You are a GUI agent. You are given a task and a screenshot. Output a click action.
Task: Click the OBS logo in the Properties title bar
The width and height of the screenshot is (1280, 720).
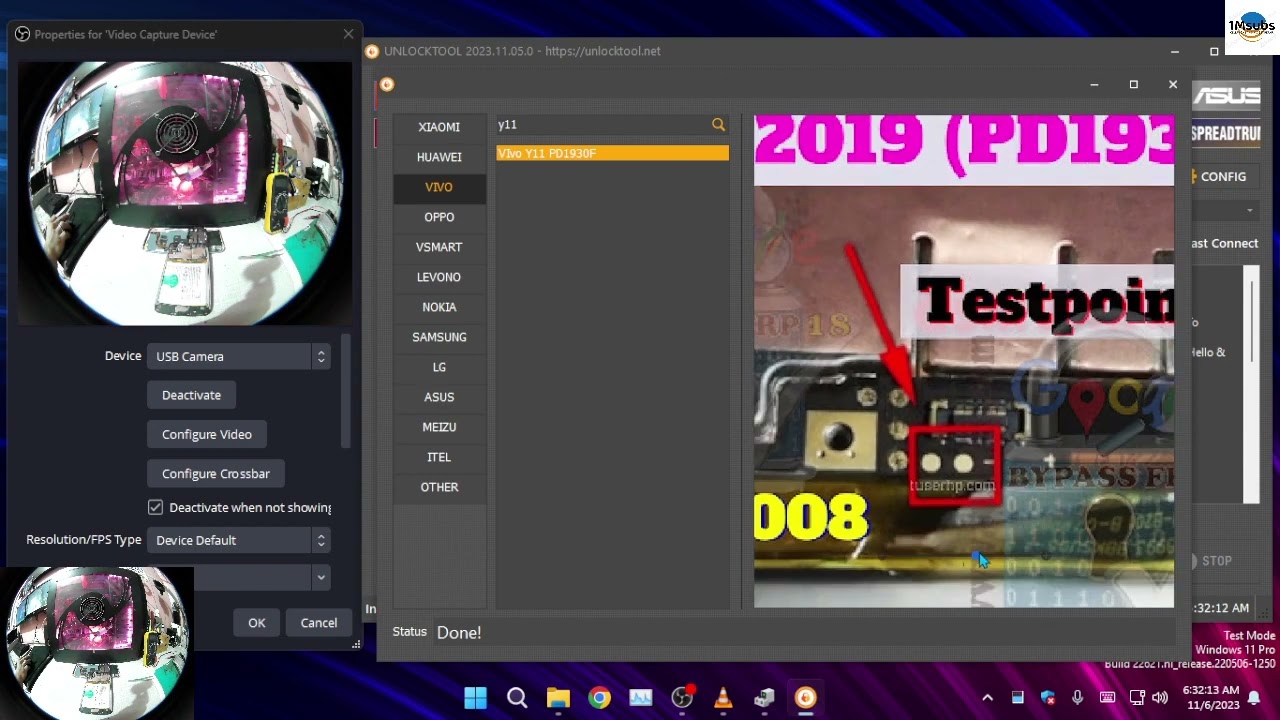click(x=23, y=34)
